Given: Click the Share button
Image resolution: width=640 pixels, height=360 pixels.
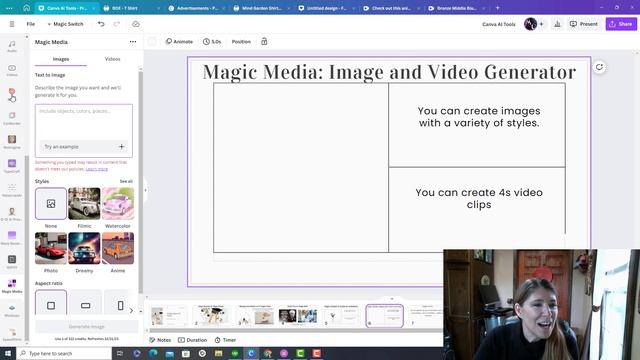Looking at the screenshot, I should (x=621, y=24).
